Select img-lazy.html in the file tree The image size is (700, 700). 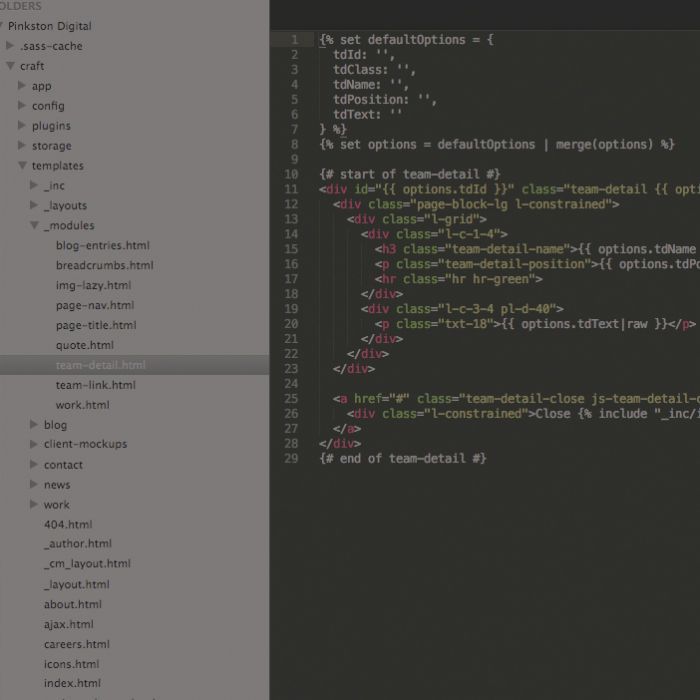[93, 285]
